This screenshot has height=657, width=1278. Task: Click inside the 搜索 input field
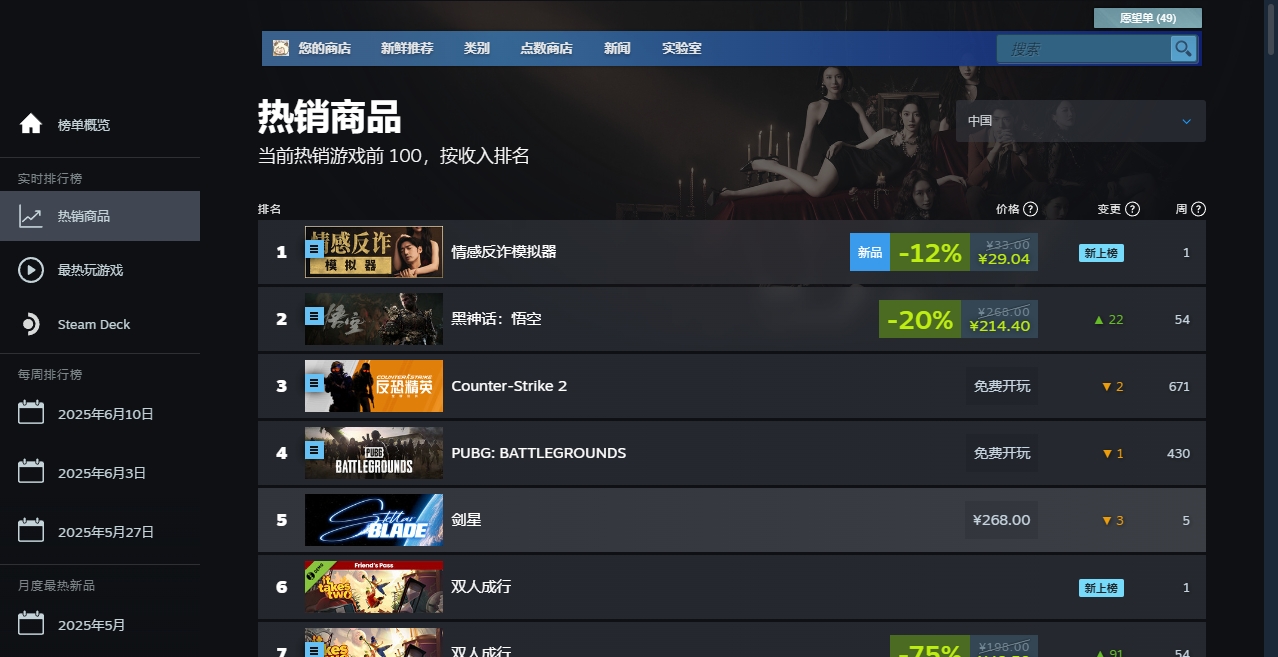[x=1084, y=49]
